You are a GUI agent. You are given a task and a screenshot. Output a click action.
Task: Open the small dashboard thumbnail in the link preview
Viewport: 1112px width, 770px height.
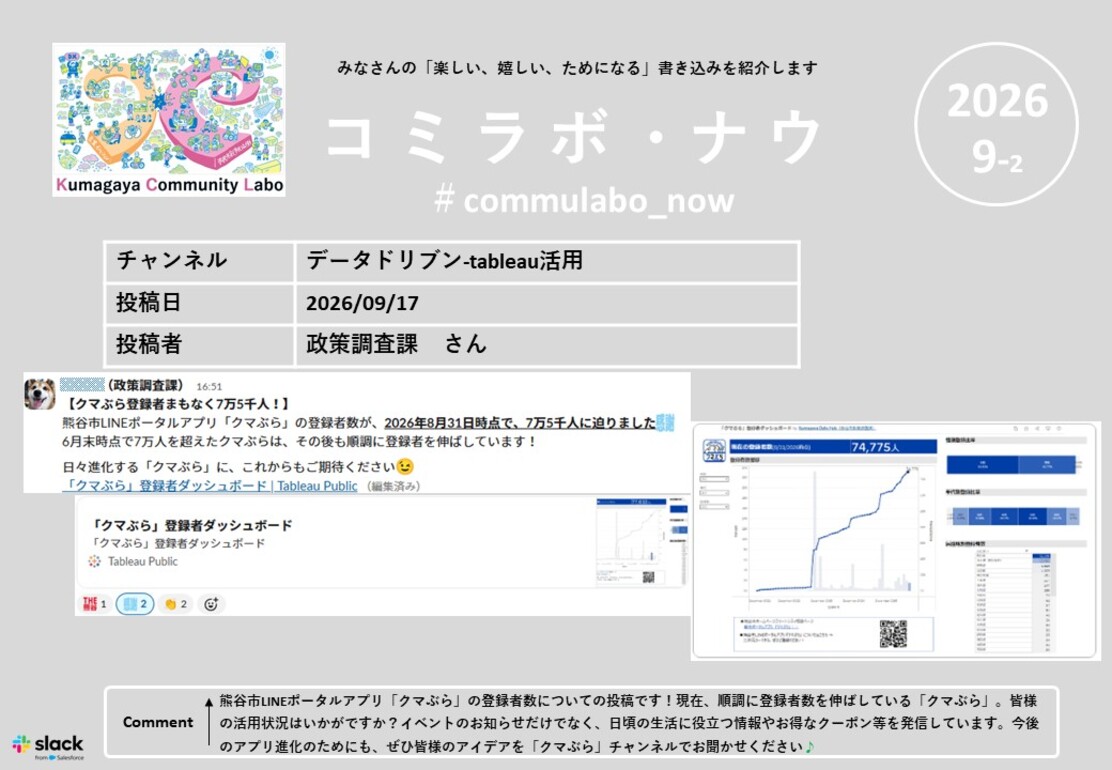click(642, 541)
